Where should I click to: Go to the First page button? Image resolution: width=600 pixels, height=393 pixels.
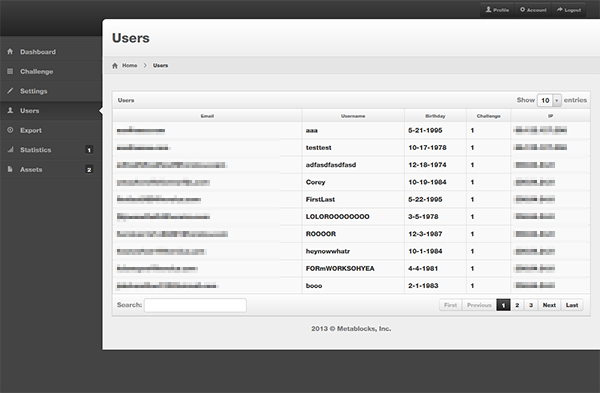(x=450, y=305)
